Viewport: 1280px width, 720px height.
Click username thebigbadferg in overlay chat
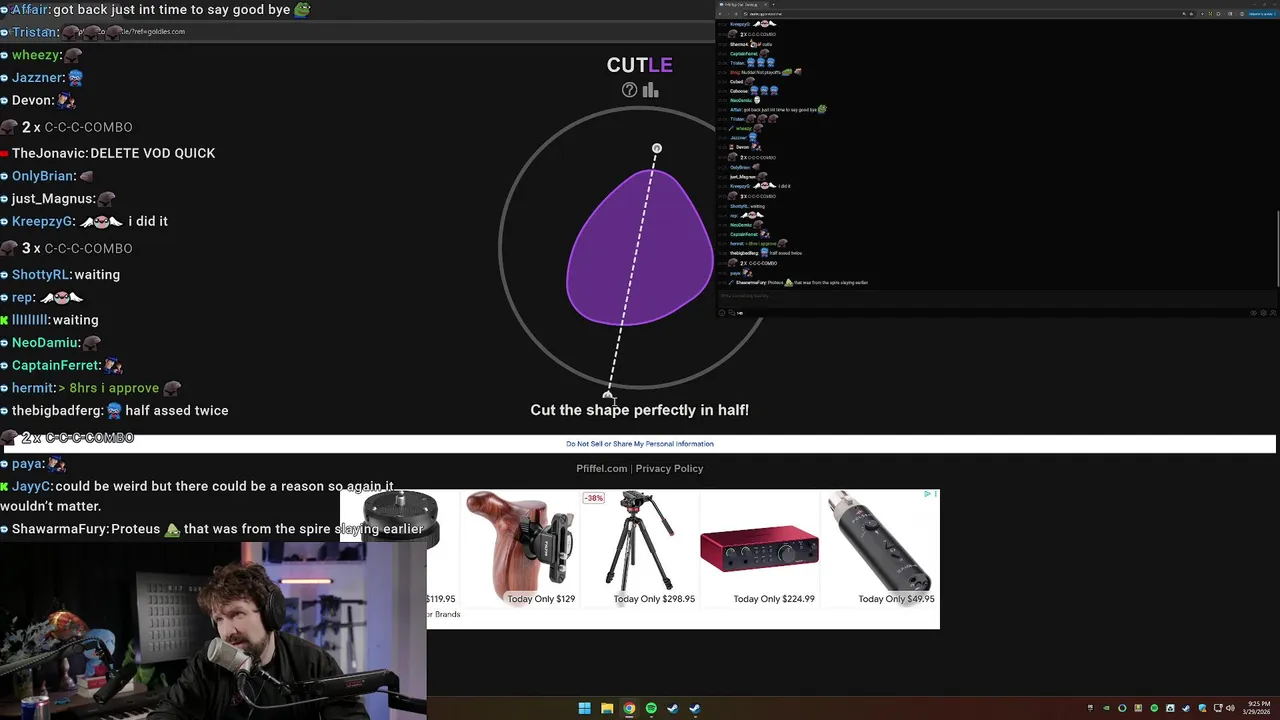57,411
